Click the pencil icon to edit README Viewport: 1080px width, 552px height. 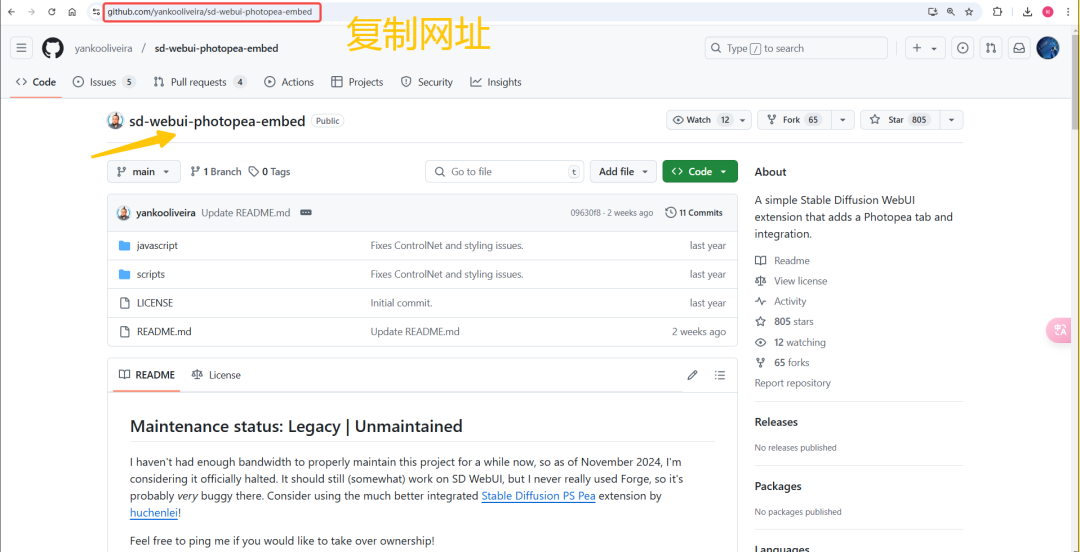[x=692, y=375]
